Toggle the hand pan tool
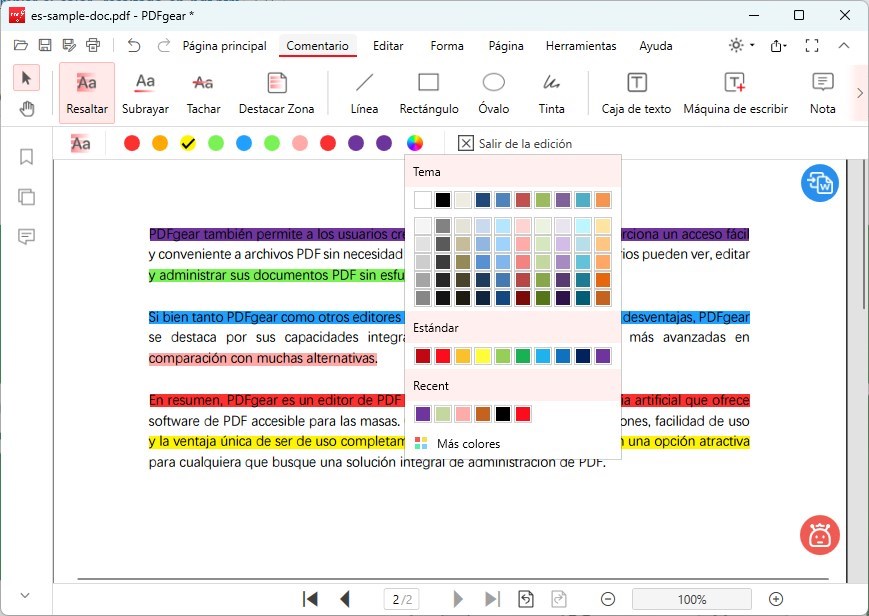Viewport: 869px width, 616px height. pos(27,109)
